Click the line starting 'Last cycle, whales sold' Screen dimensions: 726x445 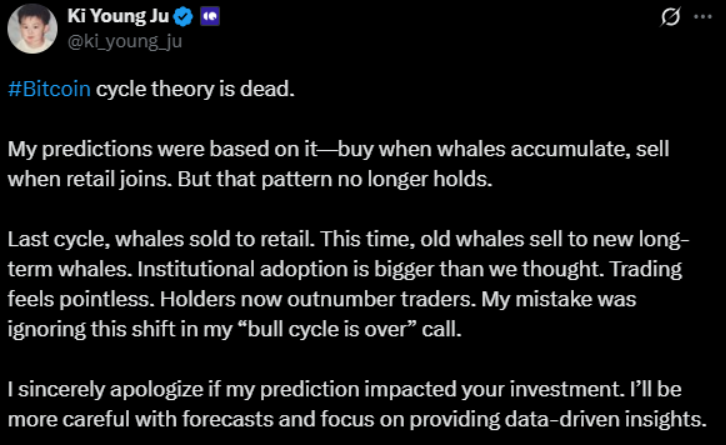(x=349, y=239)
